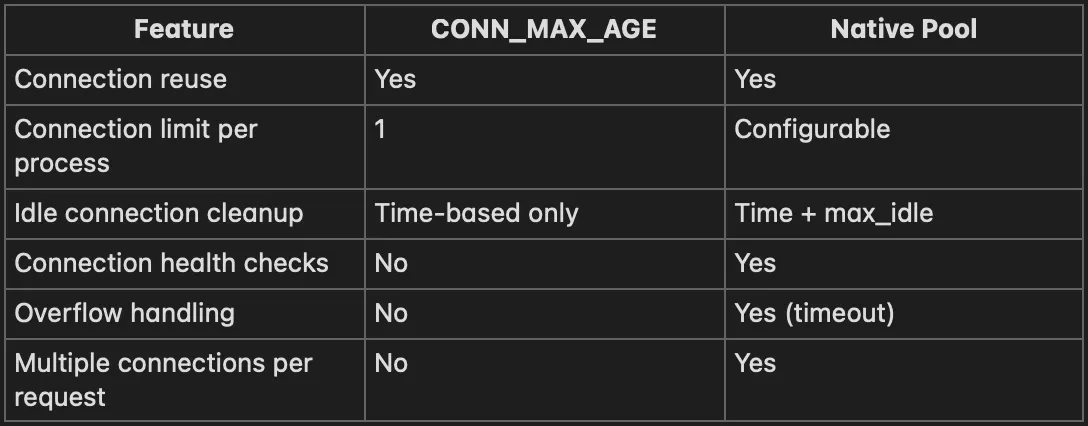Screen dimensions: 1088x426
Task: Select the Connection reuse row label
Action: pos(121,79)
